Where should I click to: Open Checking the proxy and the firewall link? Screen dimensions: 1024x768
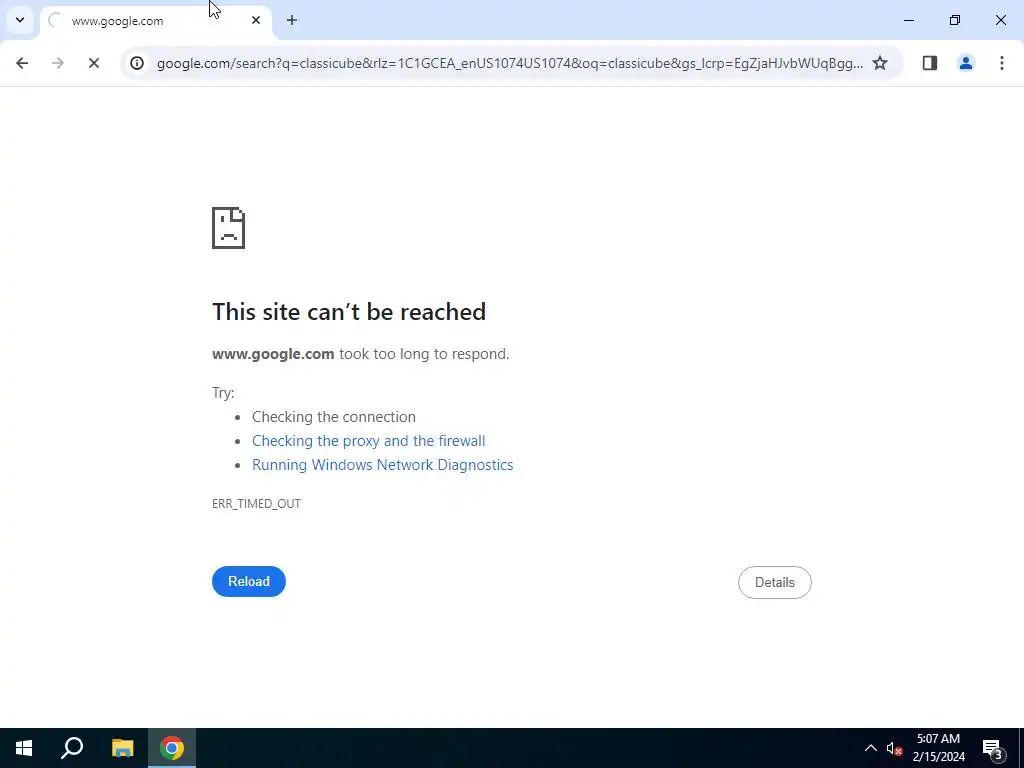[x=368, y=441]
